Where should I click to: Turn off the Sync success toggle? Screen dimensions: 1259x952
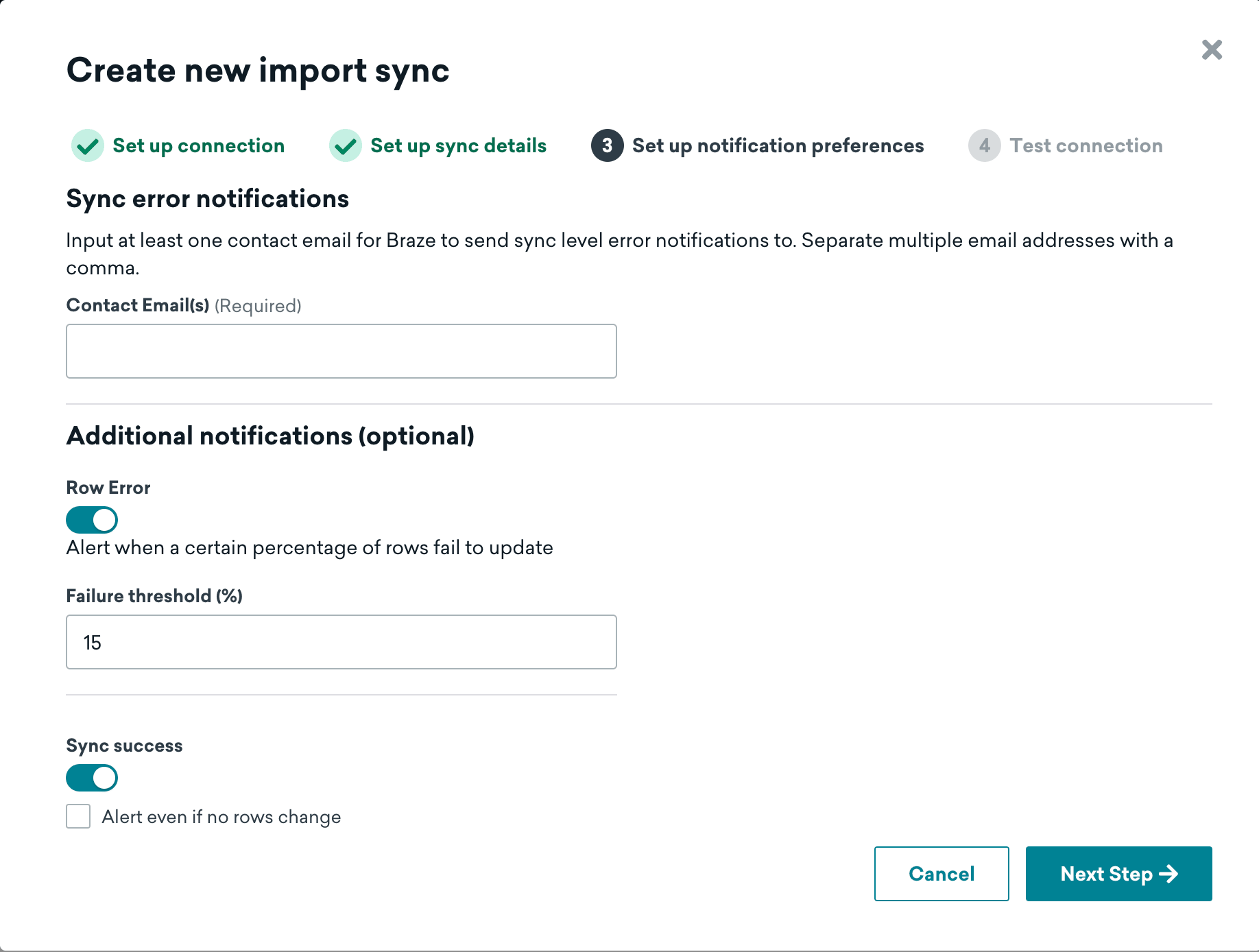[91, 777]
